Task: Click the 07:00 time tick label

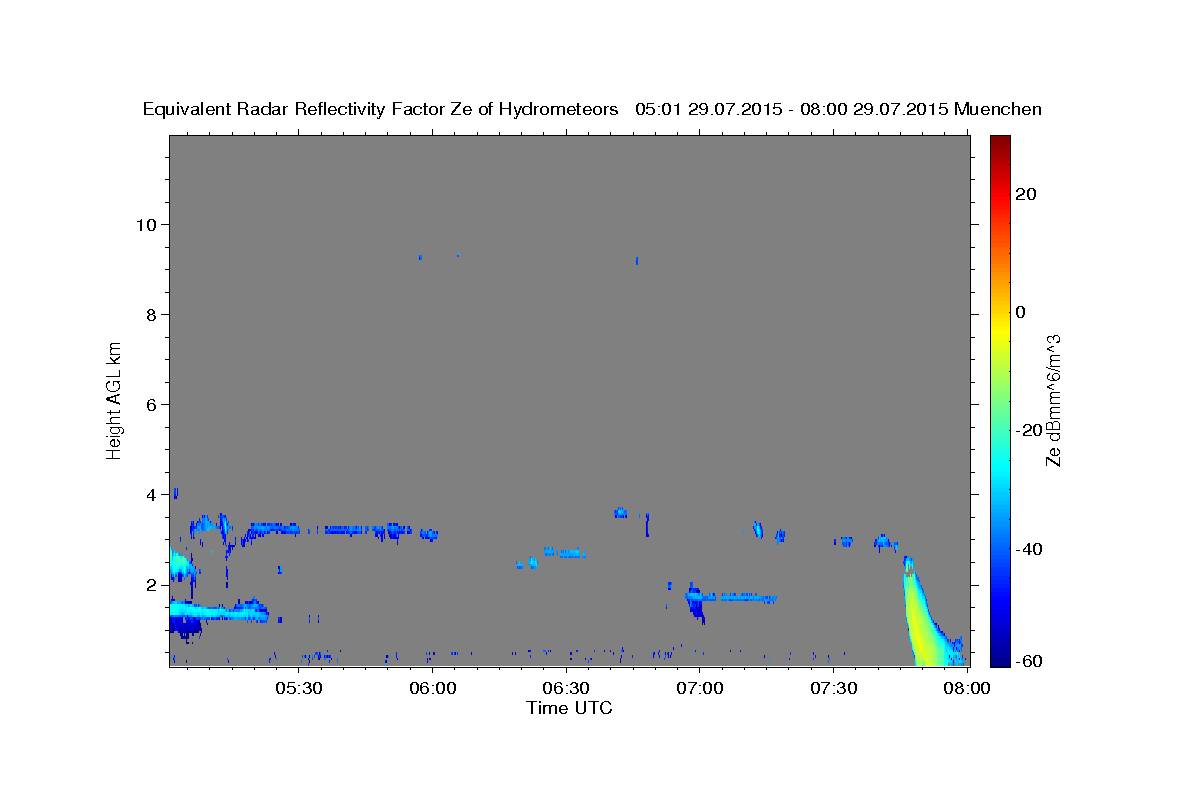Action: click(x=699, y=688)
